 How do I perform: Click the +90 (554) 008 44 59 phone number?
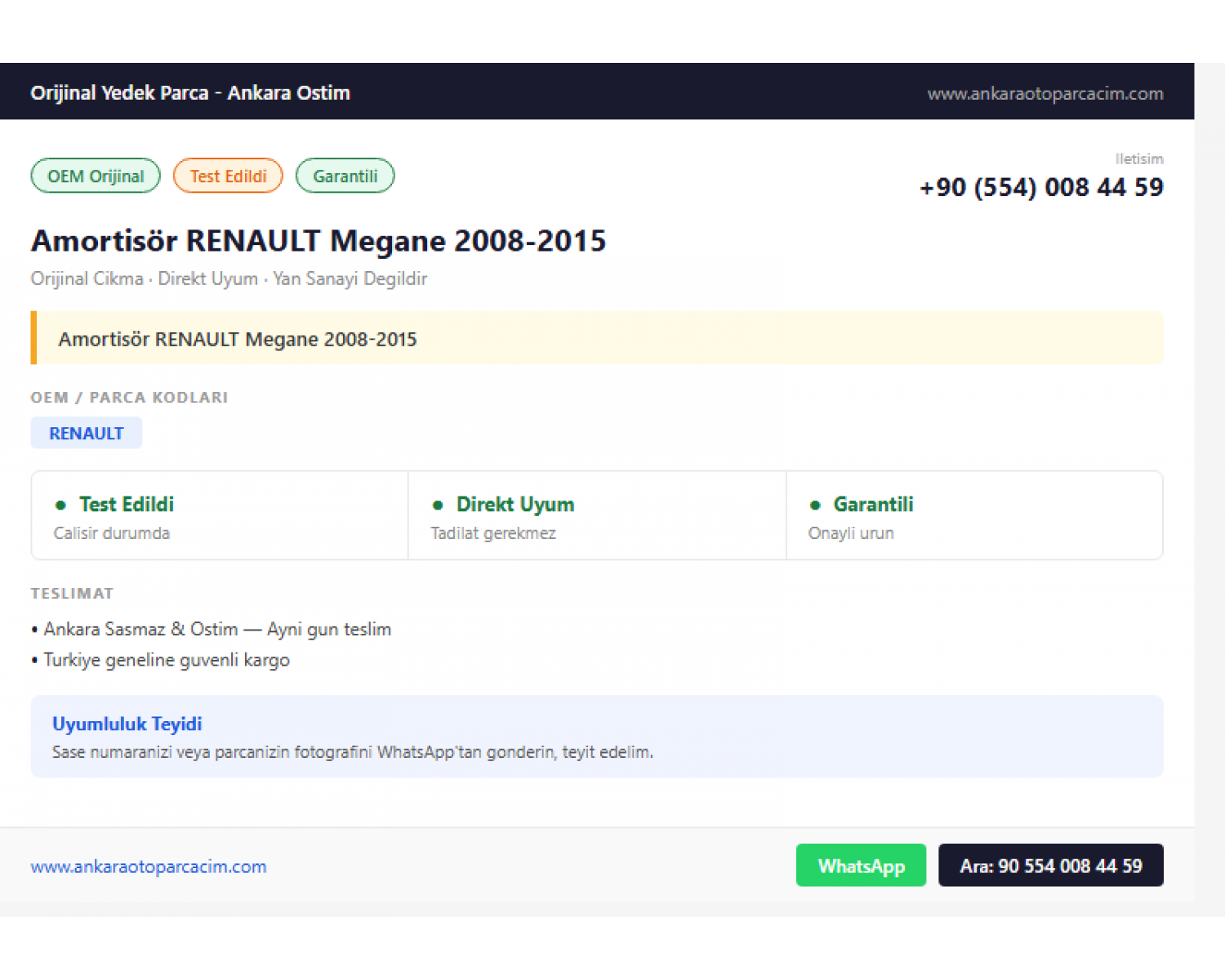pyautogui.click(x=1041, y=187)
